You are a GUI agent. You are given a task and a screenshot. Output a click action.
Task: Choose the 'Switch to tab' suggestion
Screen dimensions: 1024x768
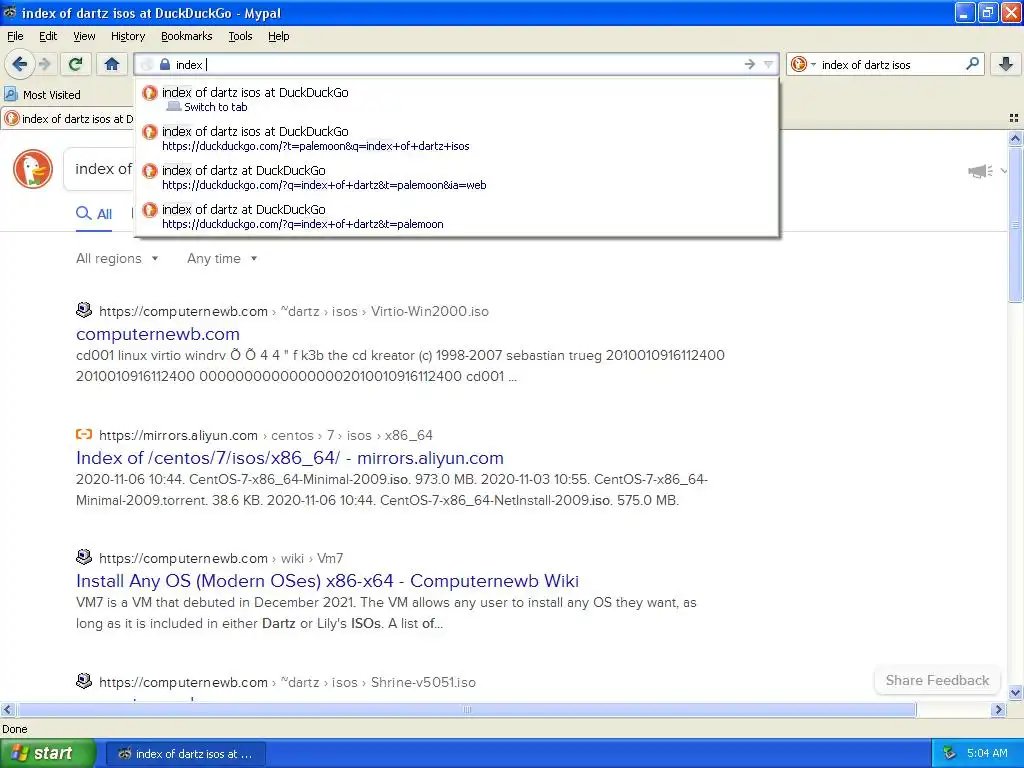(x=457, y=99)
